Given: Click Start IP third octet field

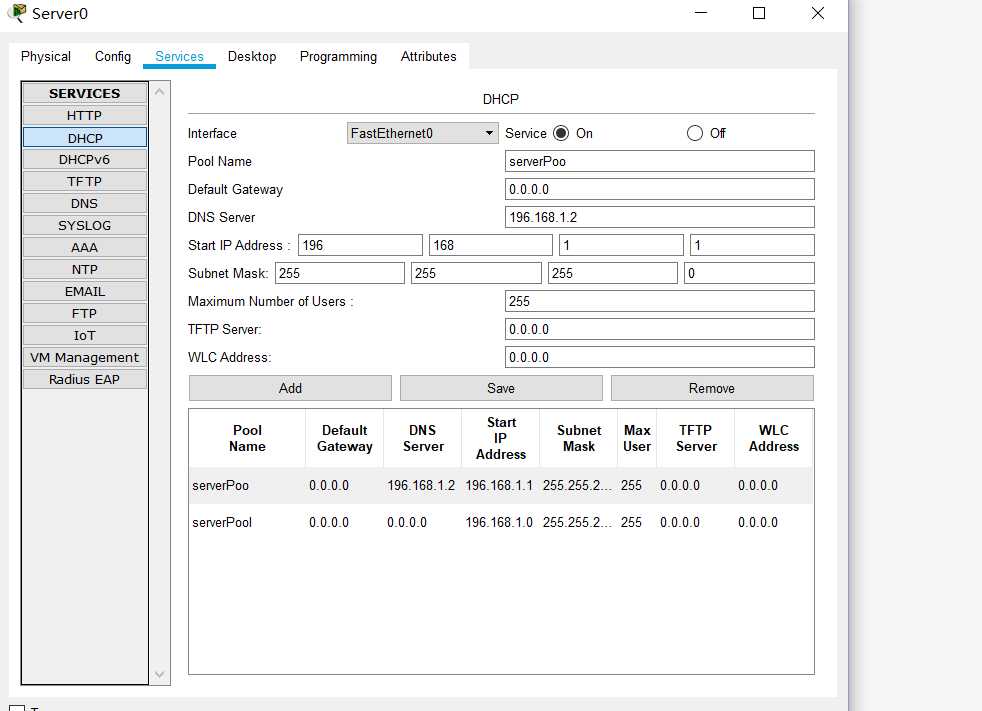Looking at the screenshot, I should [x=621, y=245].
